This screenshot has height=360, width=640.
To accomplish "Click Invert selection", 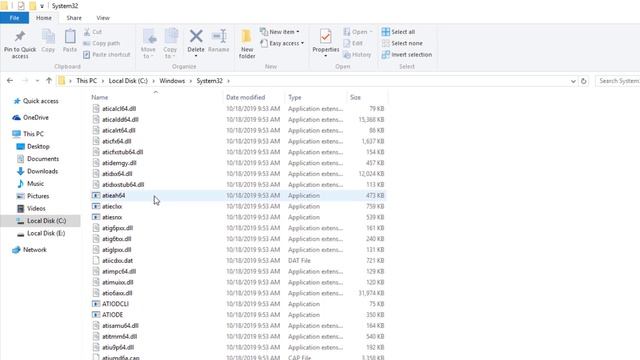I will click(407, 55).
